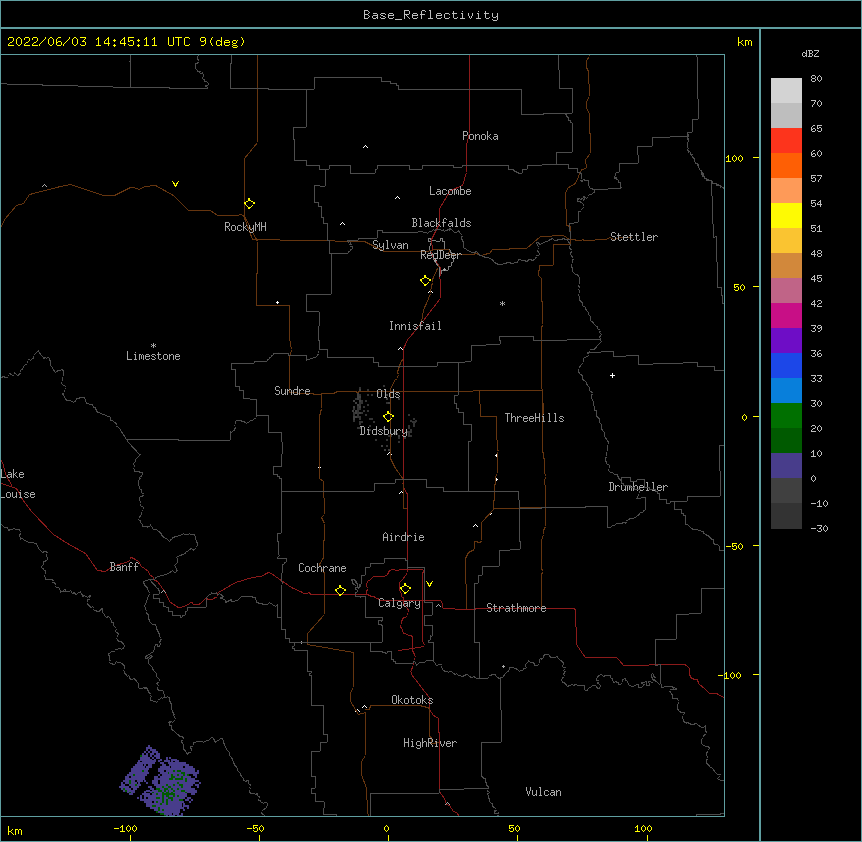Image resolution: width=862 pixels, height=842 pixels.
Task: Click the Banff label
Action: click(x=124, y=567)
